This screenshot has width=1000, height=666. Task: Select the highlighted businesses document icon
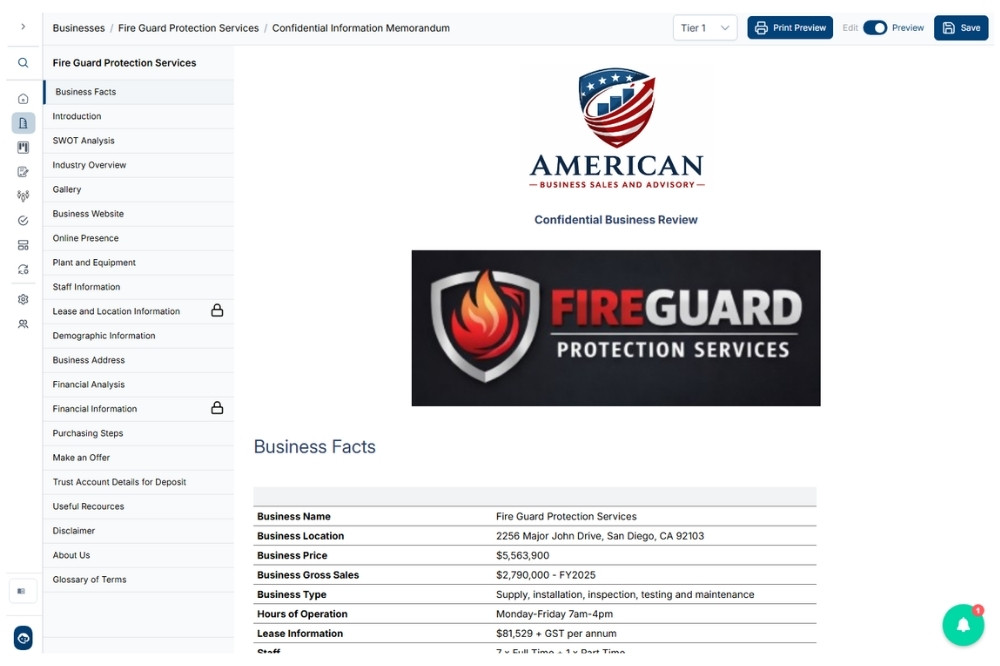point(23,122)
